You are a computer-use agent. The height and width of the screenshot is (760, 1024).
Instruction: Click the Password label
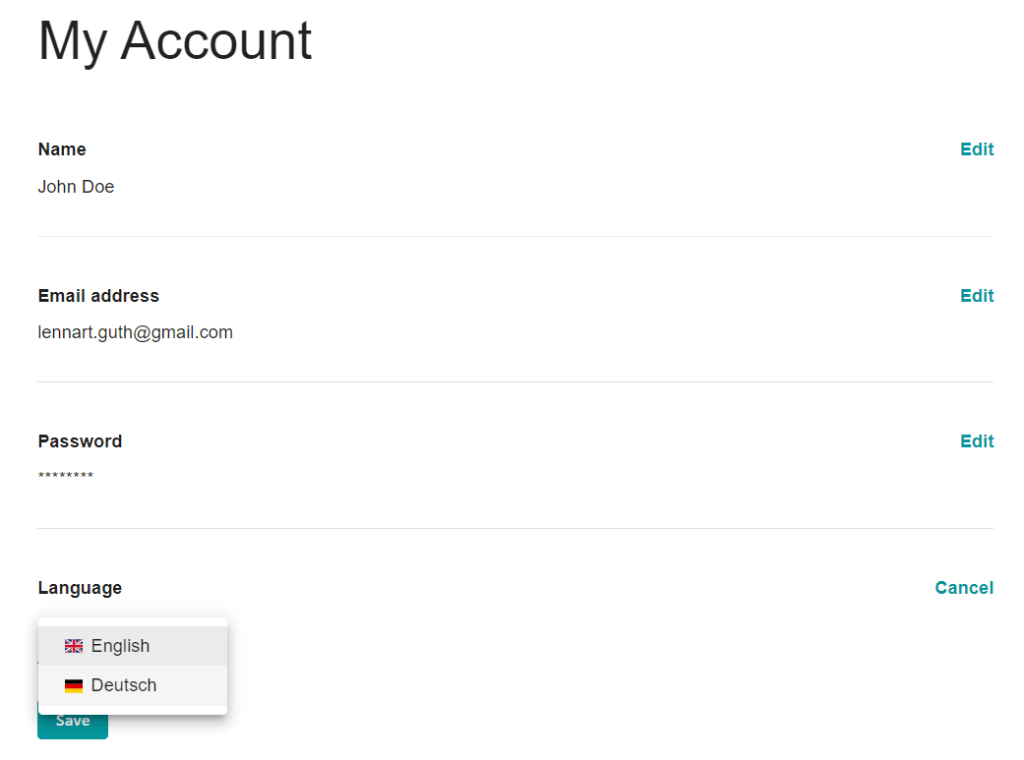click(x=80, y=441)
